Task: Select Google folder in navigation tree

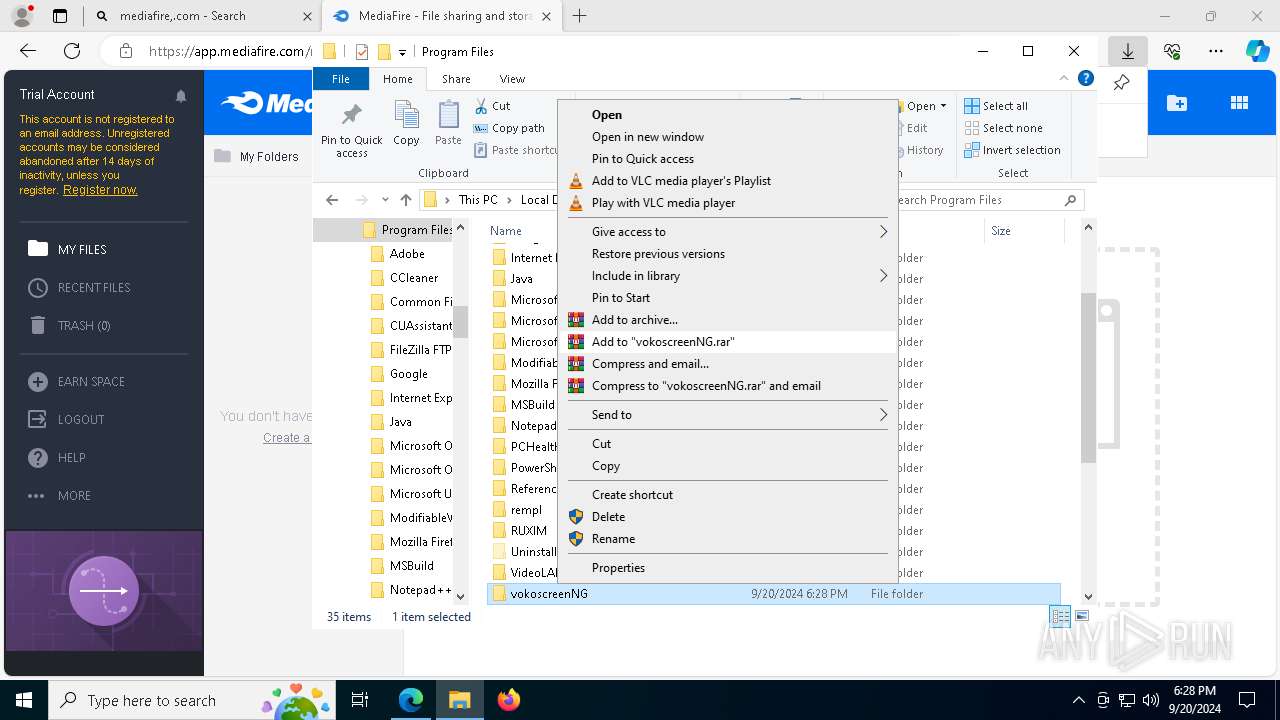Action: pos(400,374)
